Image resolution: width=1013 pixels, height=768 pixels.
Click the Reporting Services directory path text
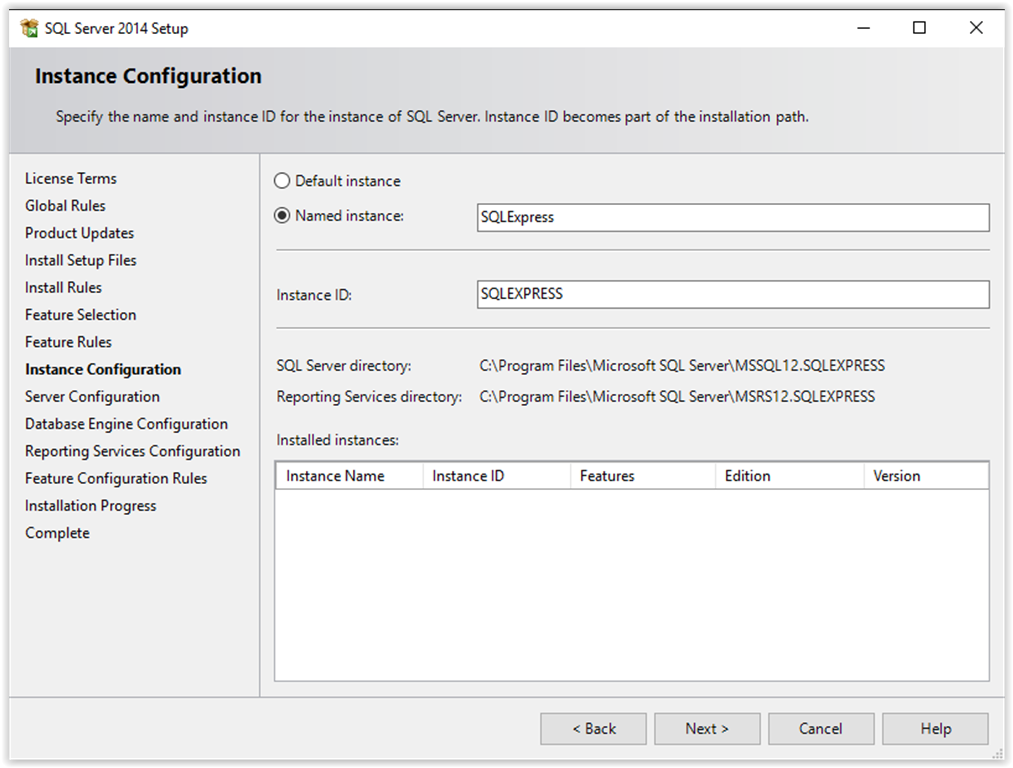[677, 397]
